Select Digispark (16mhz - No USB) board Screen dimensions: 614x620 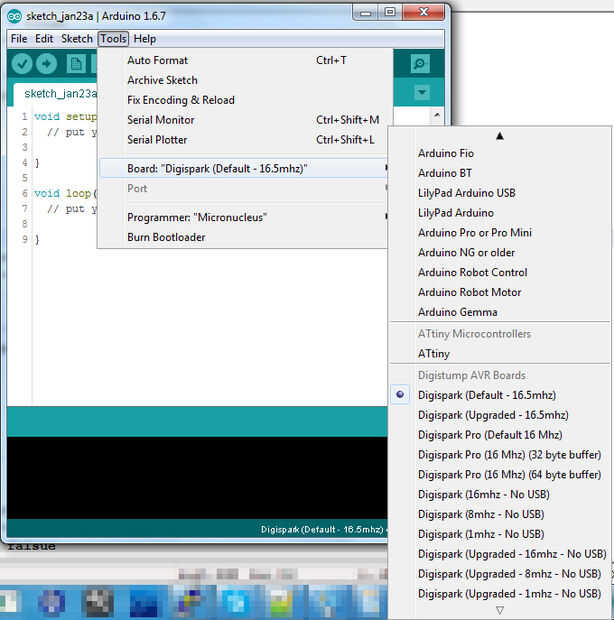pos(500,494)
